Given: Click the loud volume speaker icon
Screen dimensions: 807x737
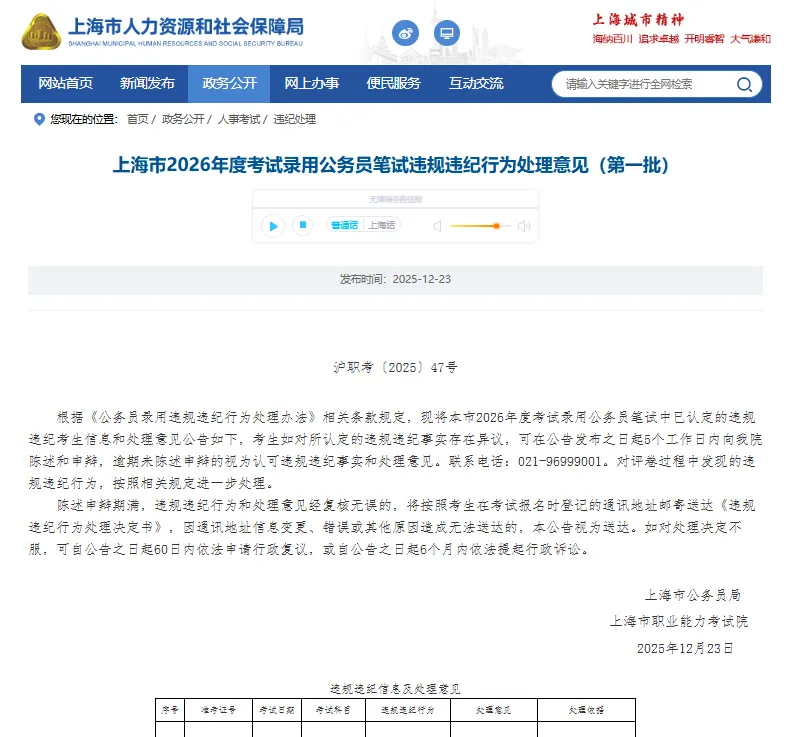Looking at the screenshot, I should (524, 226).
